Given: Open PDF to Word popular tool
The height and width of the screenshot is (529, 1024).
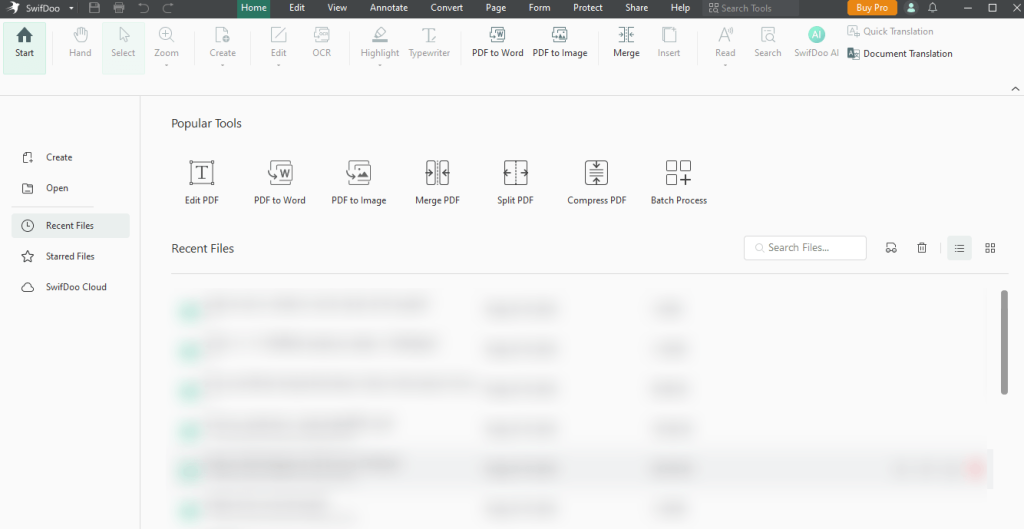Looking at the screenshot, I should (x=280, y=183).
